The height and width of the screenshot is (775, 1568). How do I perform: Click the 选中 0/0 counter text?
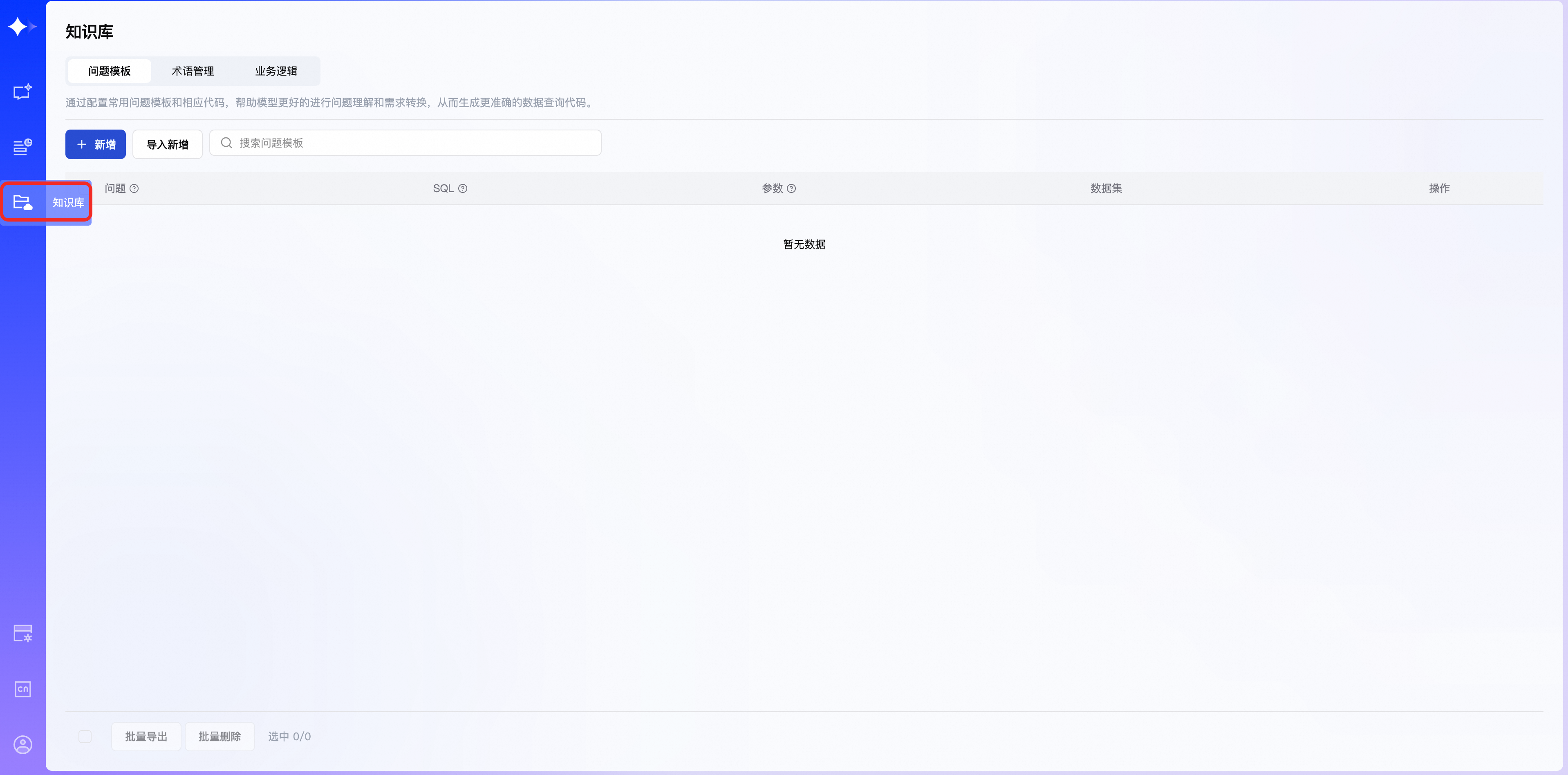pyautogui.click(x=290, y=737)
